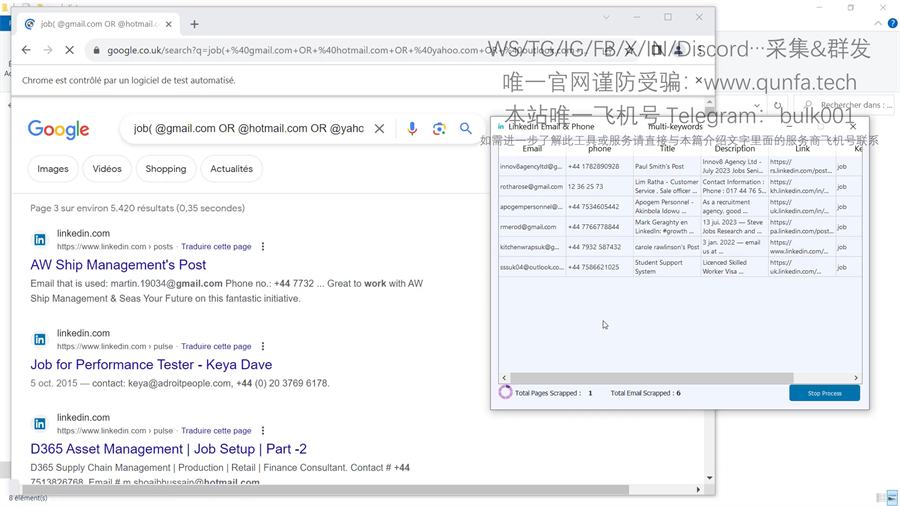The height and width of the screenshot is (506, 900).
Task: Open Job for Performance Tester - Keya Dave
Action: (151, 365)
